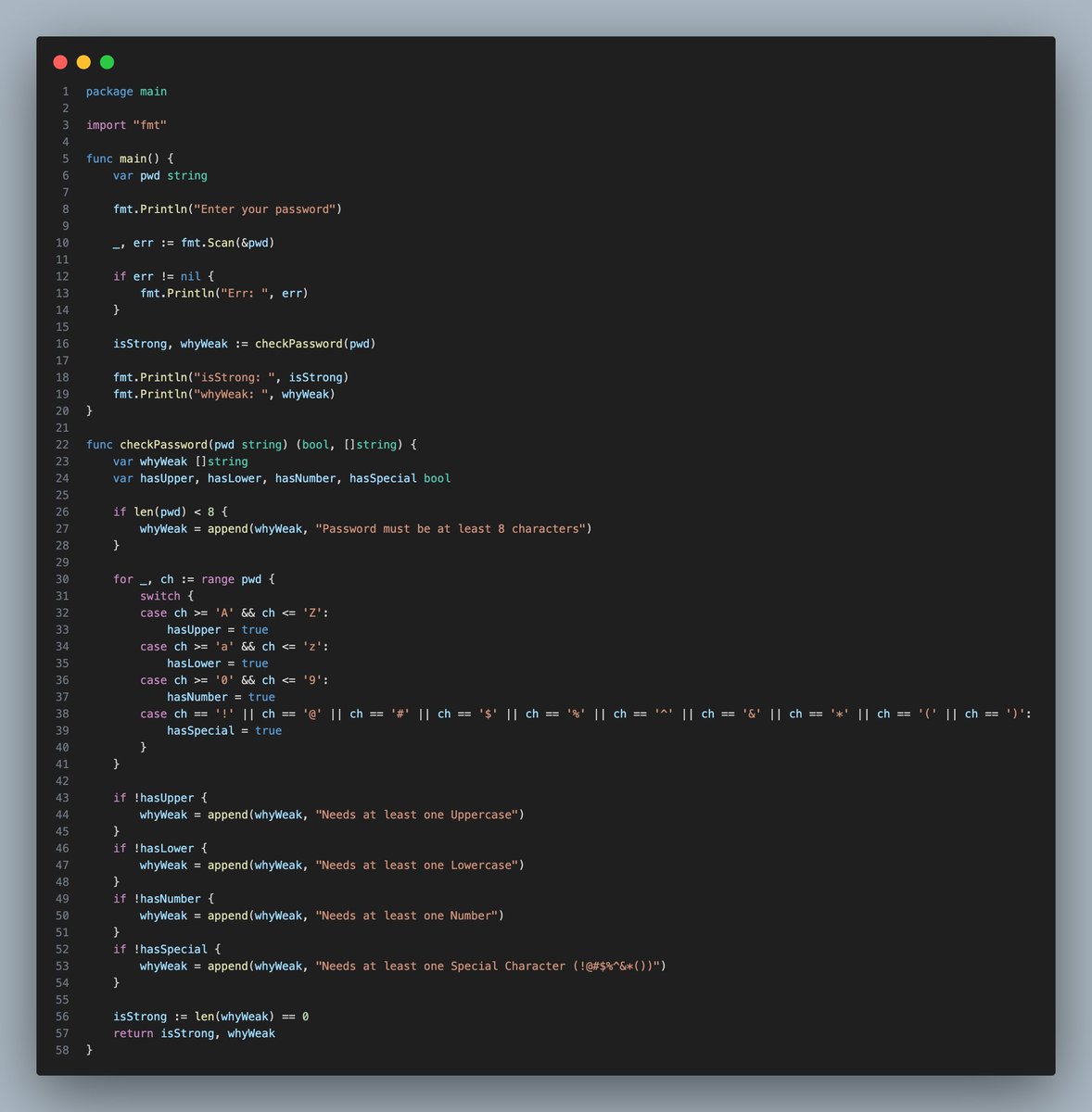Click the "hasSpecial = true" assignment
The width and height of the screenshot is (1092, 1112).
pos(224,730)
